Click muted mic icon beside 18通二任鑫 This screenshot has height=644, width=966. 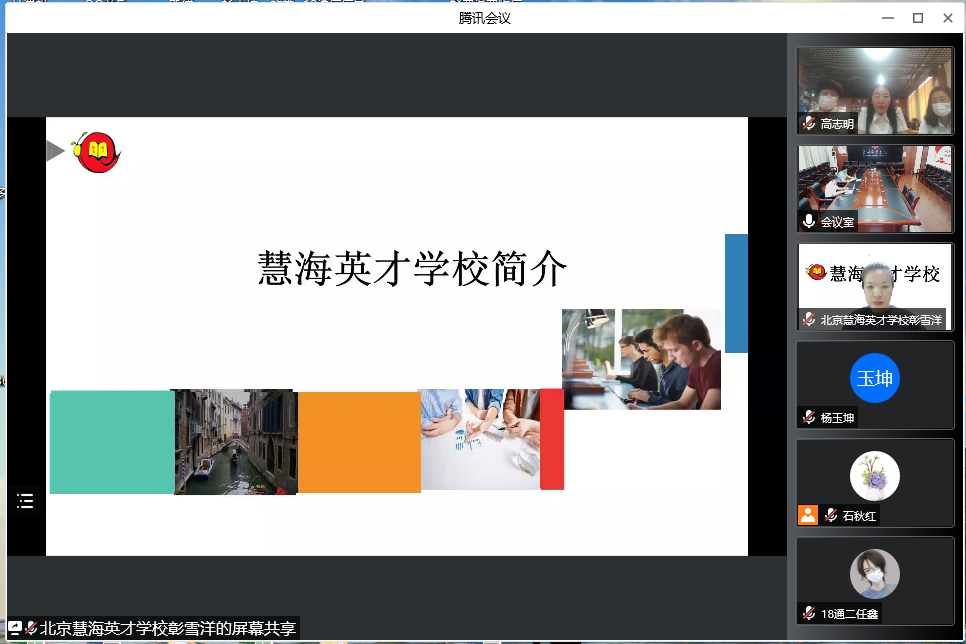click(809, 613)
